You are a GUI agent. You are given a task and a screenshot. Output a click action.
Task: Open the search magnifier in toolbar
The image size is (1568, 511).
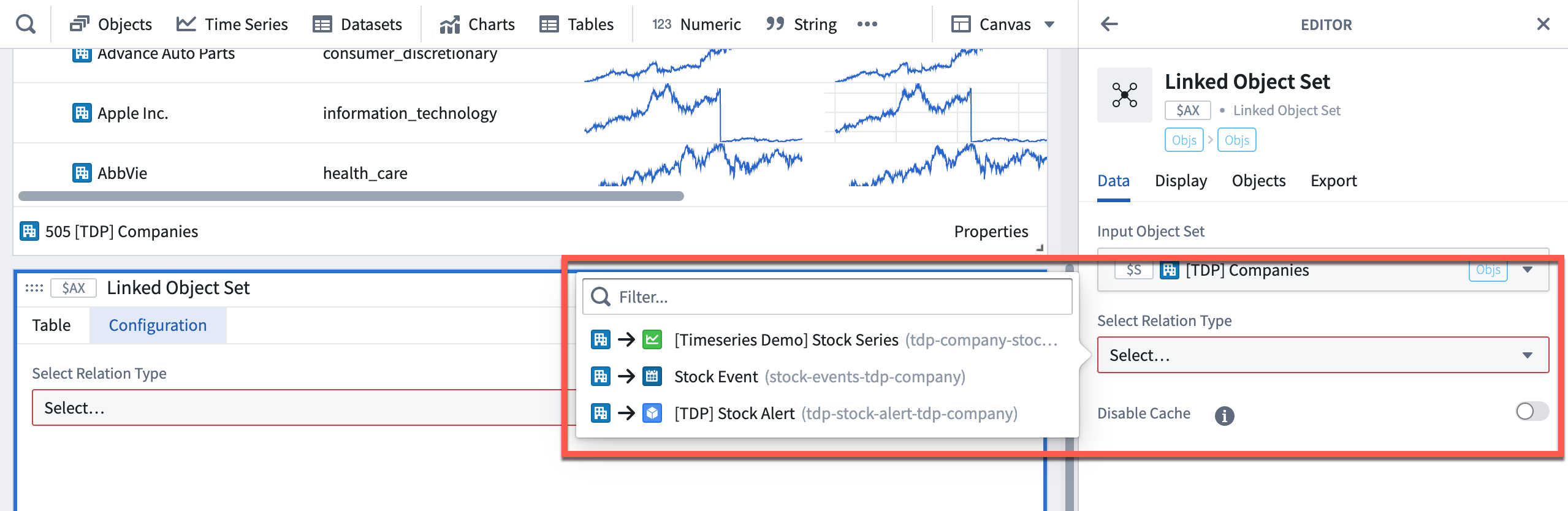tap(25, 25)
